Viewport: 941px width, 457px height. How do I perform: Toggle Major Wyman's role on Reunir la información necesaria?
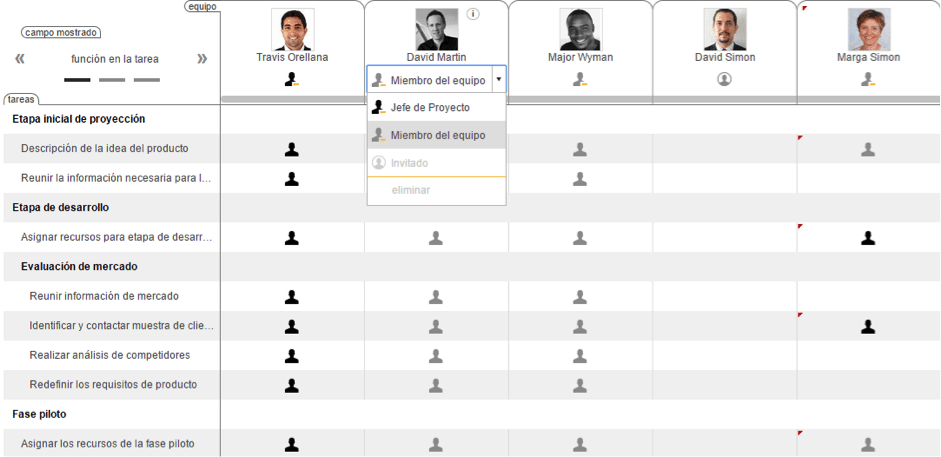[x=580, y=179]
